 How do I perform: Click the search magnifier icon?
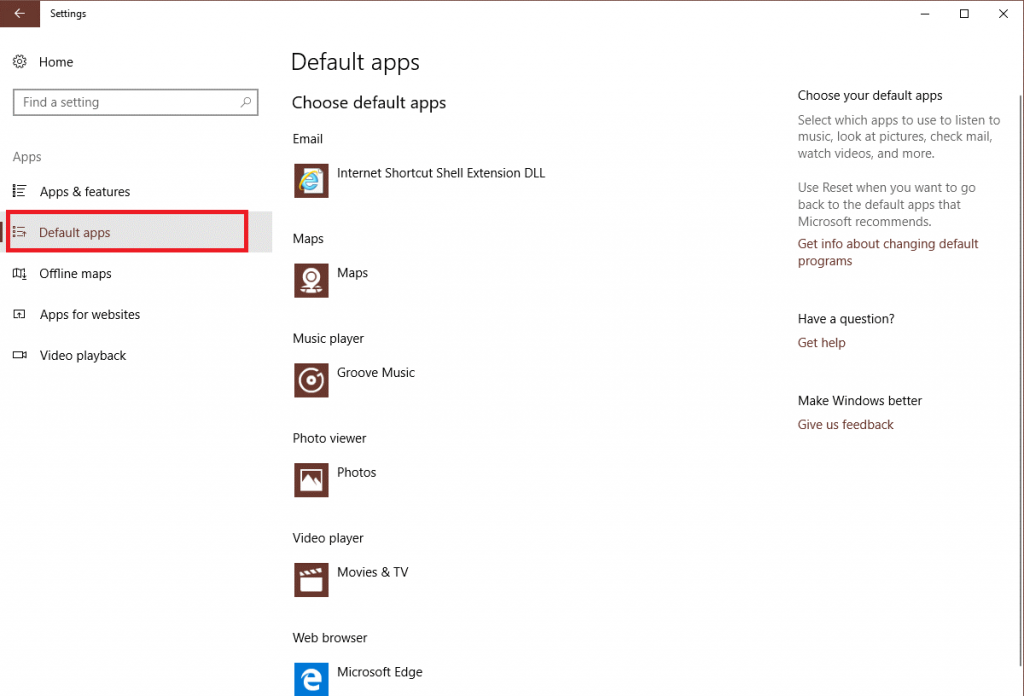click(x=246, y=102)
